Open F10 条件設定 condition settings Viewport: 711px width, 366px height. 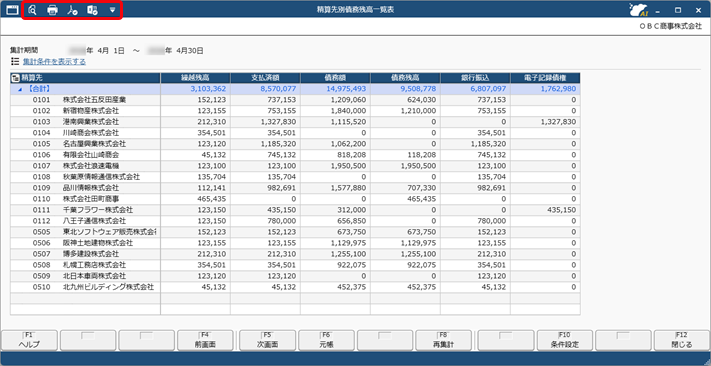tap(564, 340)
